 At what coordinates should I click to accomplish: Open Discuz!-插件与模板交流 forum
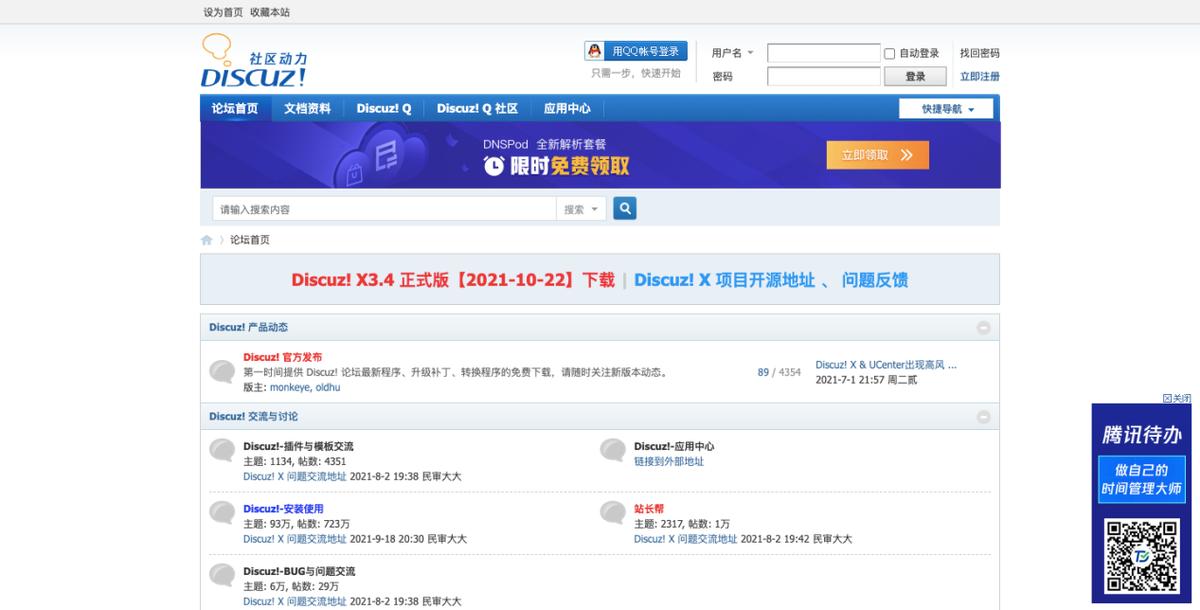tap(298, 446)
